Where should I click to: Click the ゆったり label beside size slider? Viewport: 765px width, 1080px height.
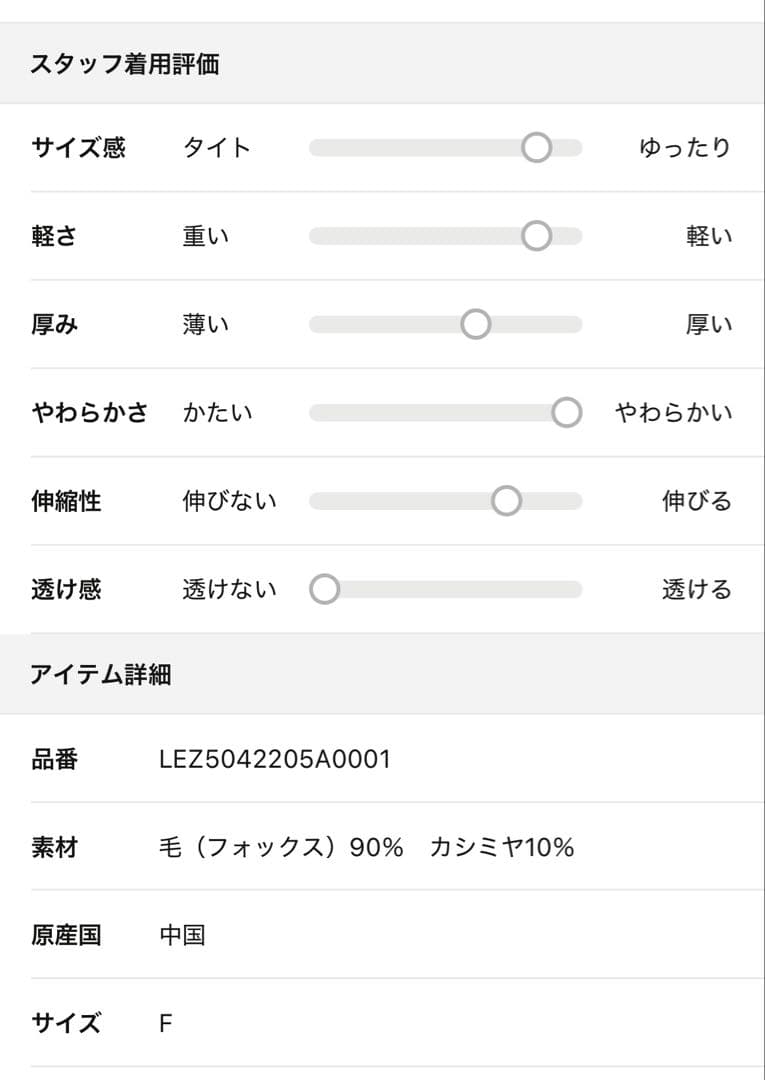click(685, 148)
